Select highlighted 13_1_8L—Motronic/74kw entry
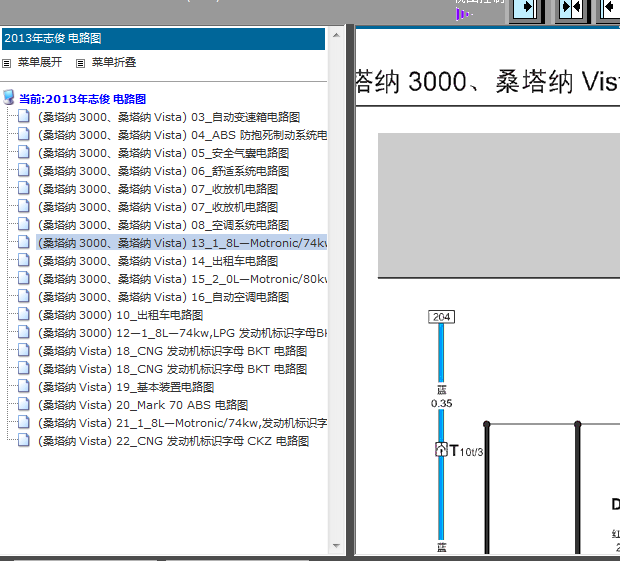Image resolution: width=620 pixels, height=561 pixels. click(182, 243)
